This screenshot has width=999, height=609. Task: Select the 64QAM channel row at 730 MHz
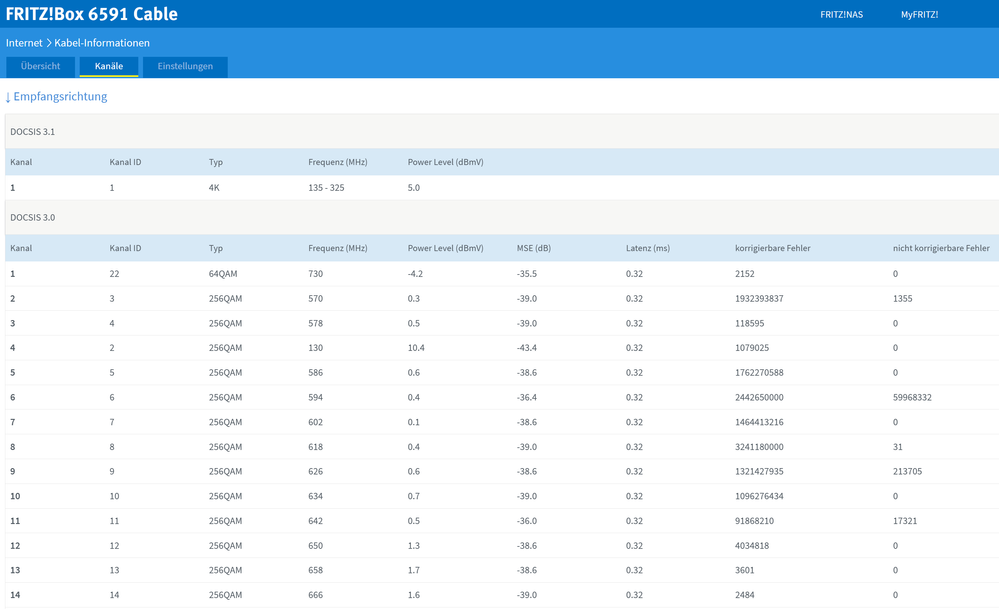coord(225,274)
